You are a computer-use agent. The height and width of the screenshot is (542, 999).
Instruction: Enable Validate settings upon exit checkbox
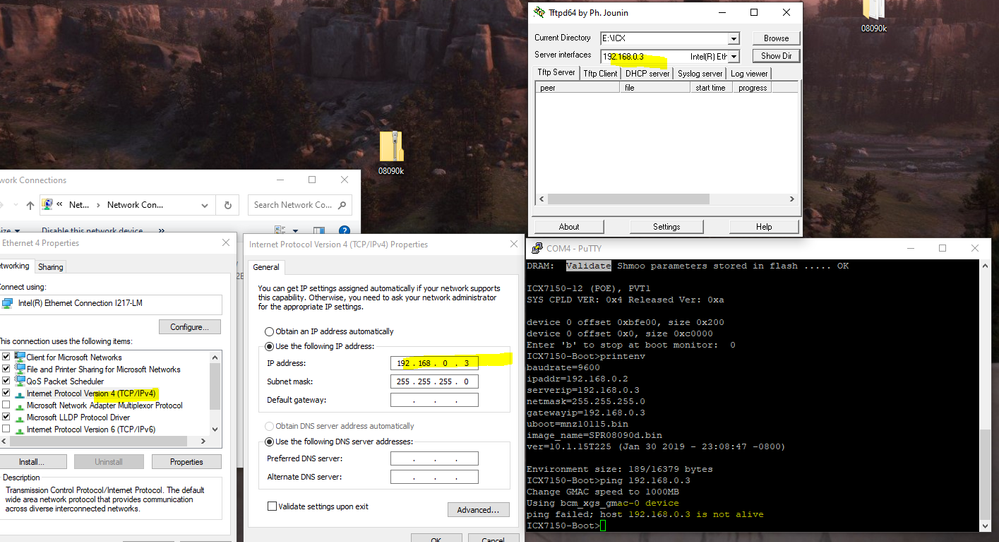[x=272, y=507]
